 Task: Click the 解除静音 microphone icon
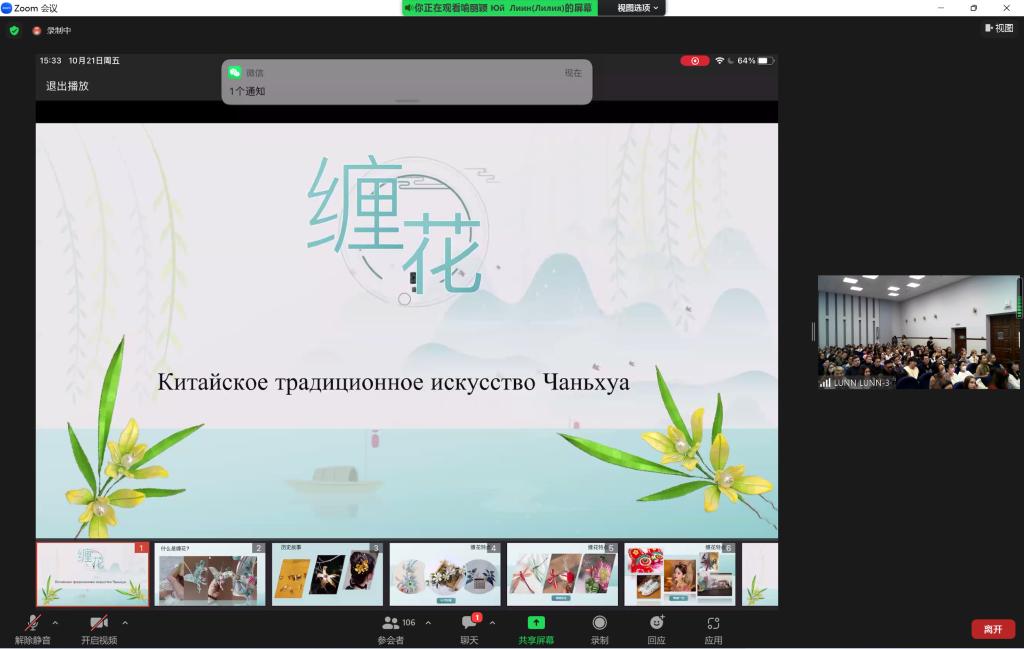point(33,623)
